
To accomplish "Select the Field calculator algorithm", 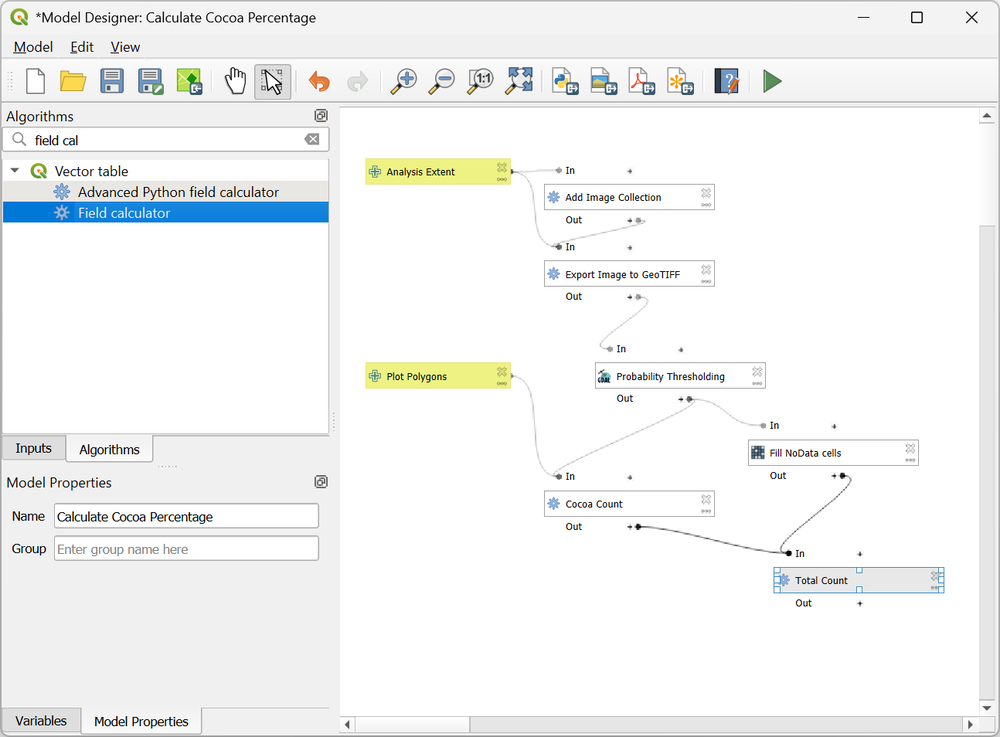I will pyautogui.click(x=166, y=213).
